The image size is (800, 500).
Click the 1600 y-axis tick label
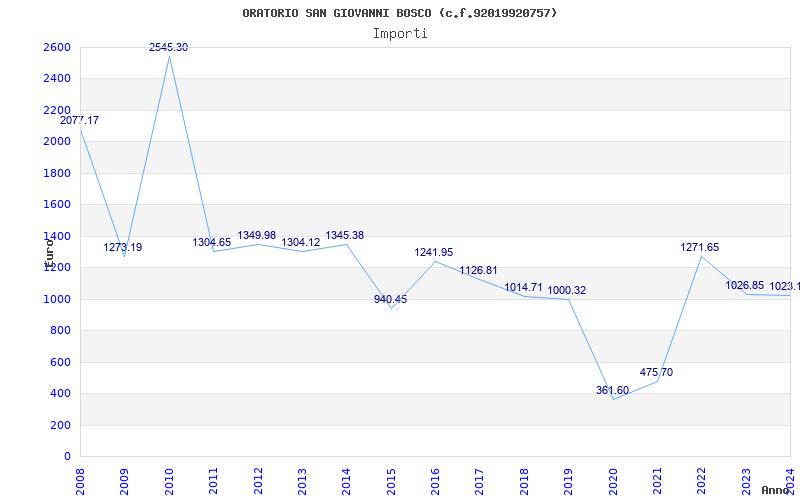(57, 205)
